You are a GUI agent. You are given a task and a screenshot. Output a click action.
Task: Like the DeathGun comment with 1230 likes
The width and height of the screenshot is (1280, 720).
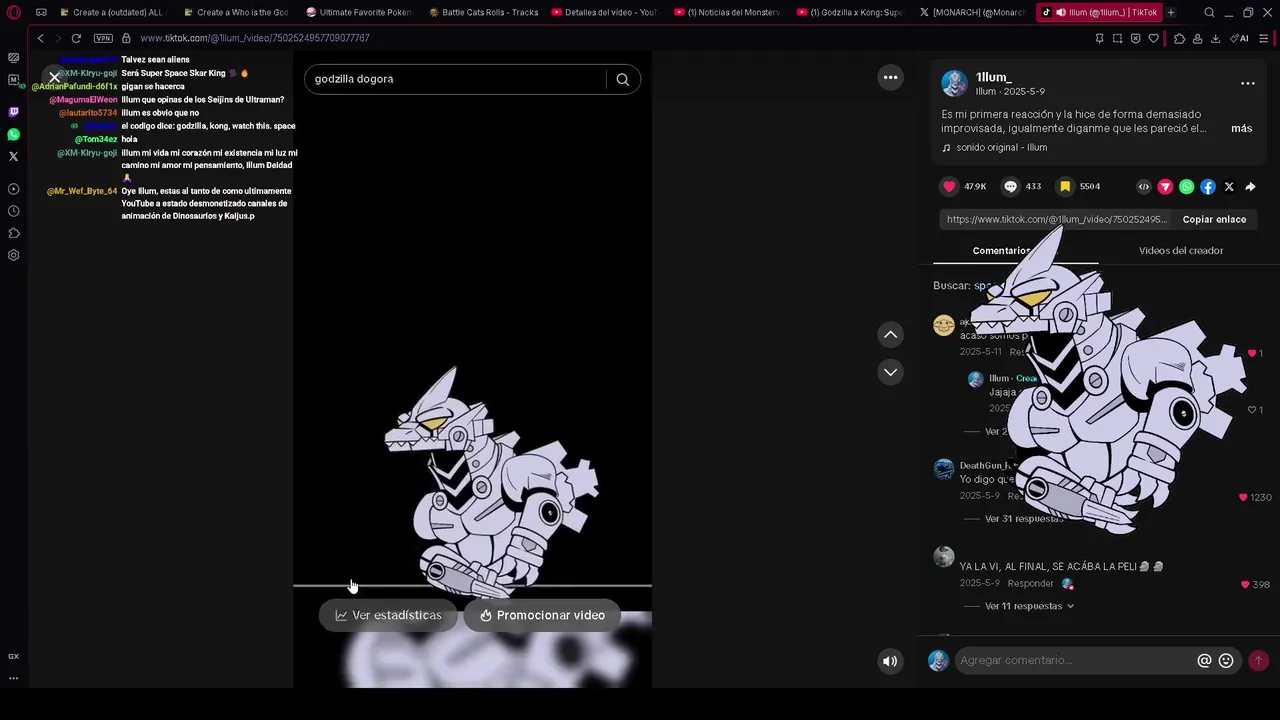click(x=1244, y=498)
